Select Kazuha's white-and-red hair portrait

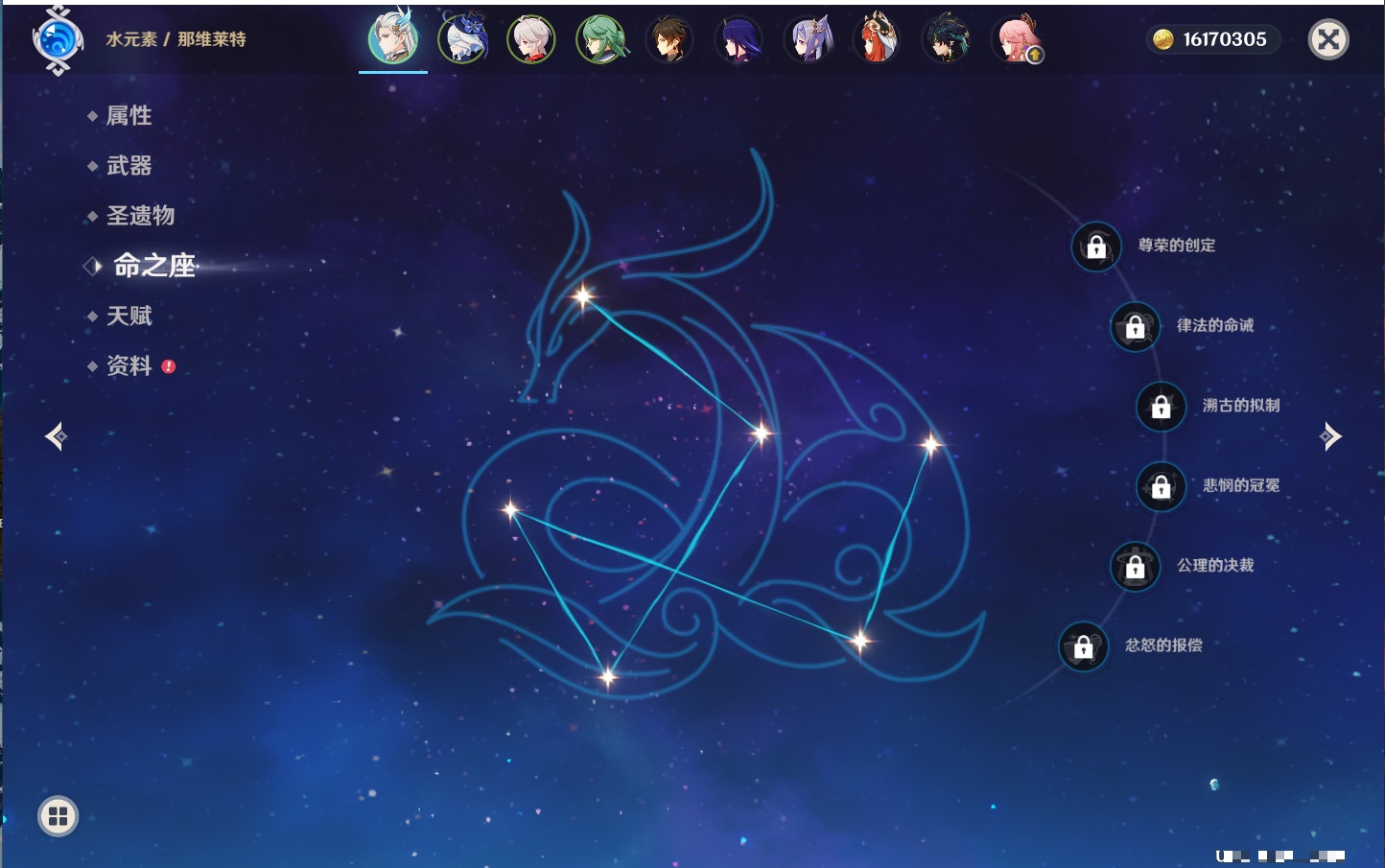coord(531,39)
